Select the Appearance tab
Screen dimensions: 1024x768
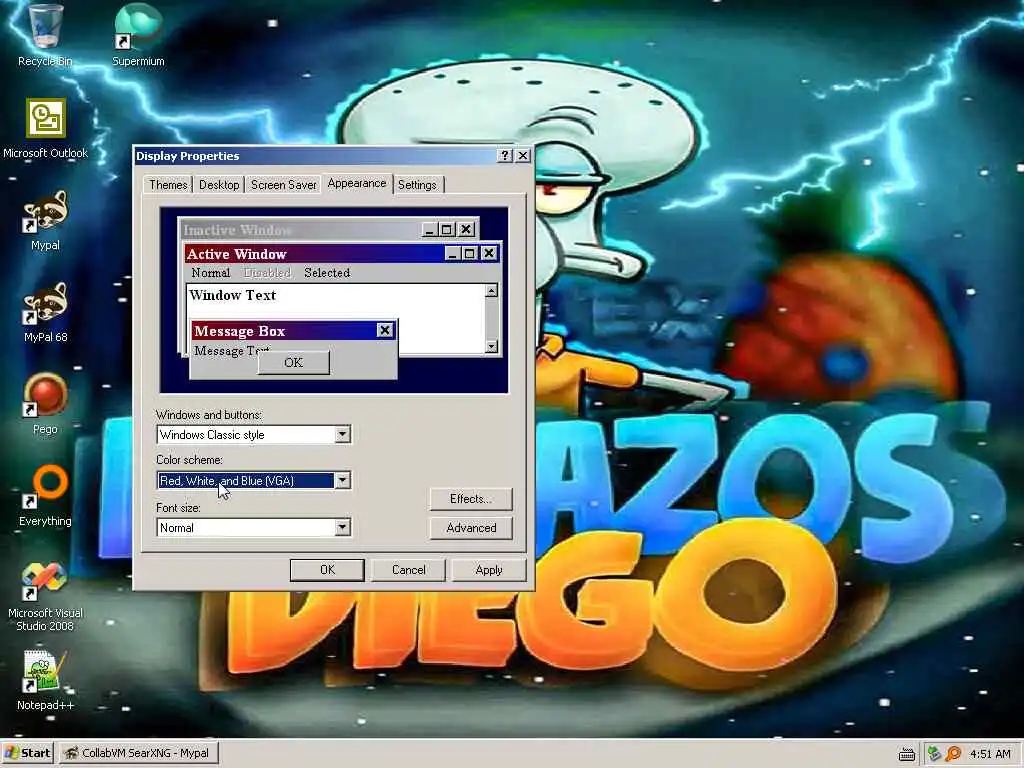pos(357,184)
